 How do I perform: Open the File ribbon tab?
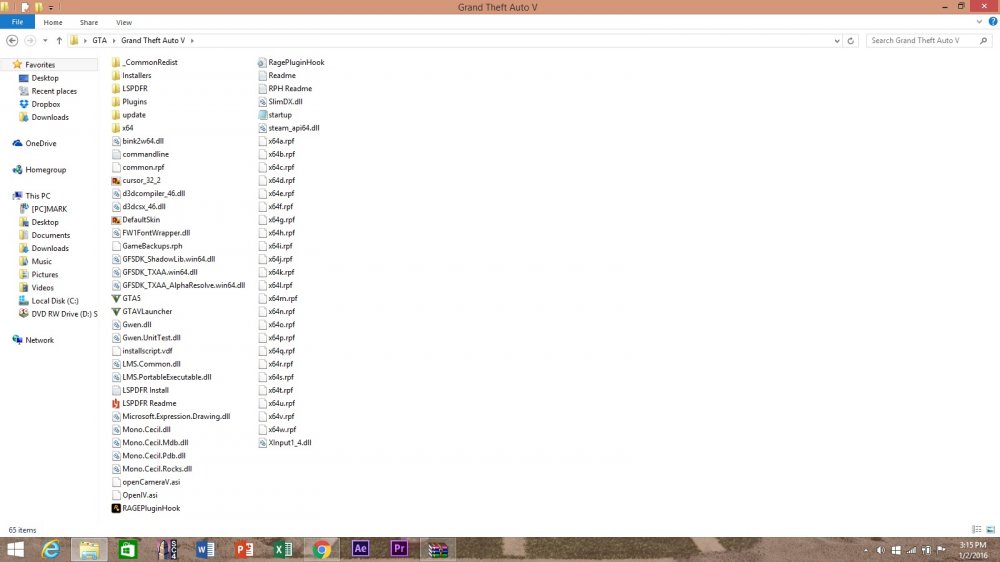coord(17,22)
